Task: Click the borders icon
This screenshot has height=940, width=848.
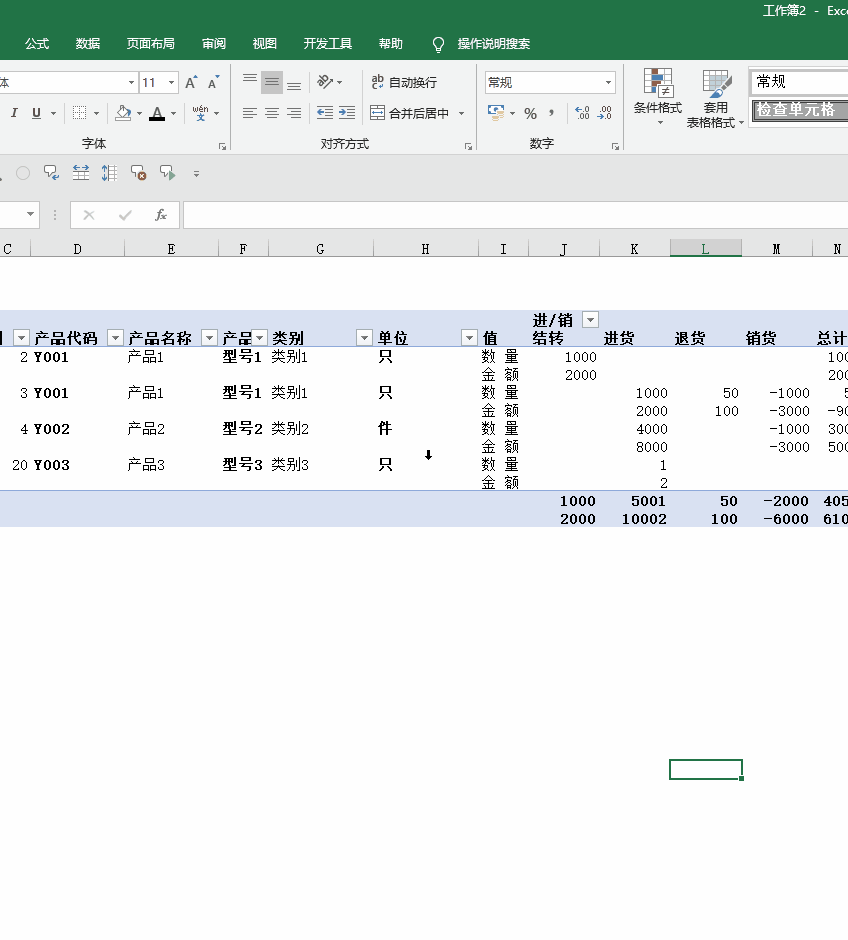Action: 79,113
